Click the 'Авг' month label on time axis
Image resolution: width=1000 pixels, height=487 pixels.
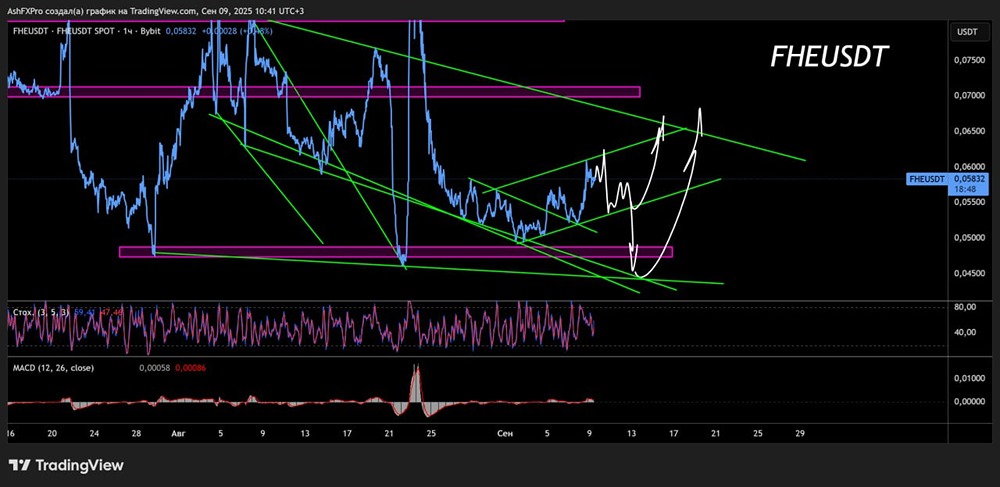(178, 433)
